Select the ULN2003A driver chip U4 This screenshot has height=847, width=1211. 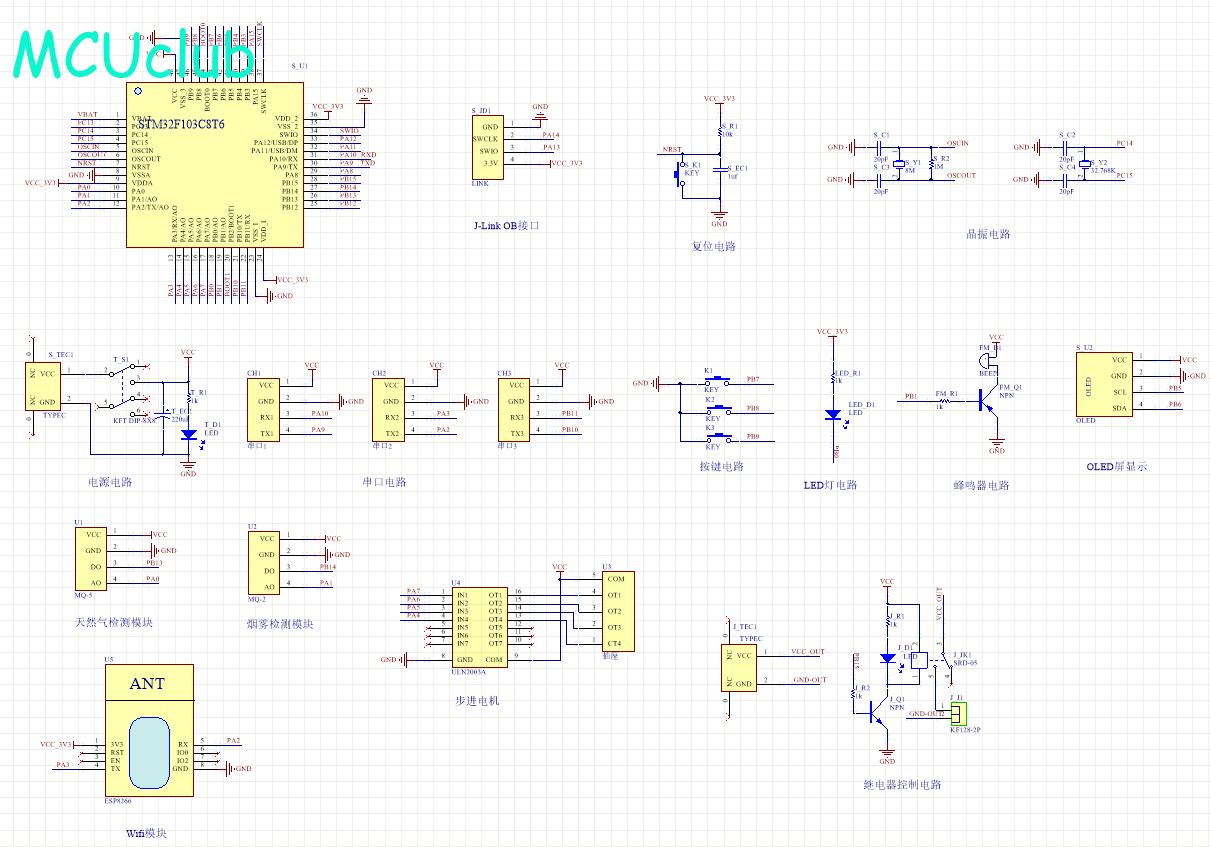479,628
